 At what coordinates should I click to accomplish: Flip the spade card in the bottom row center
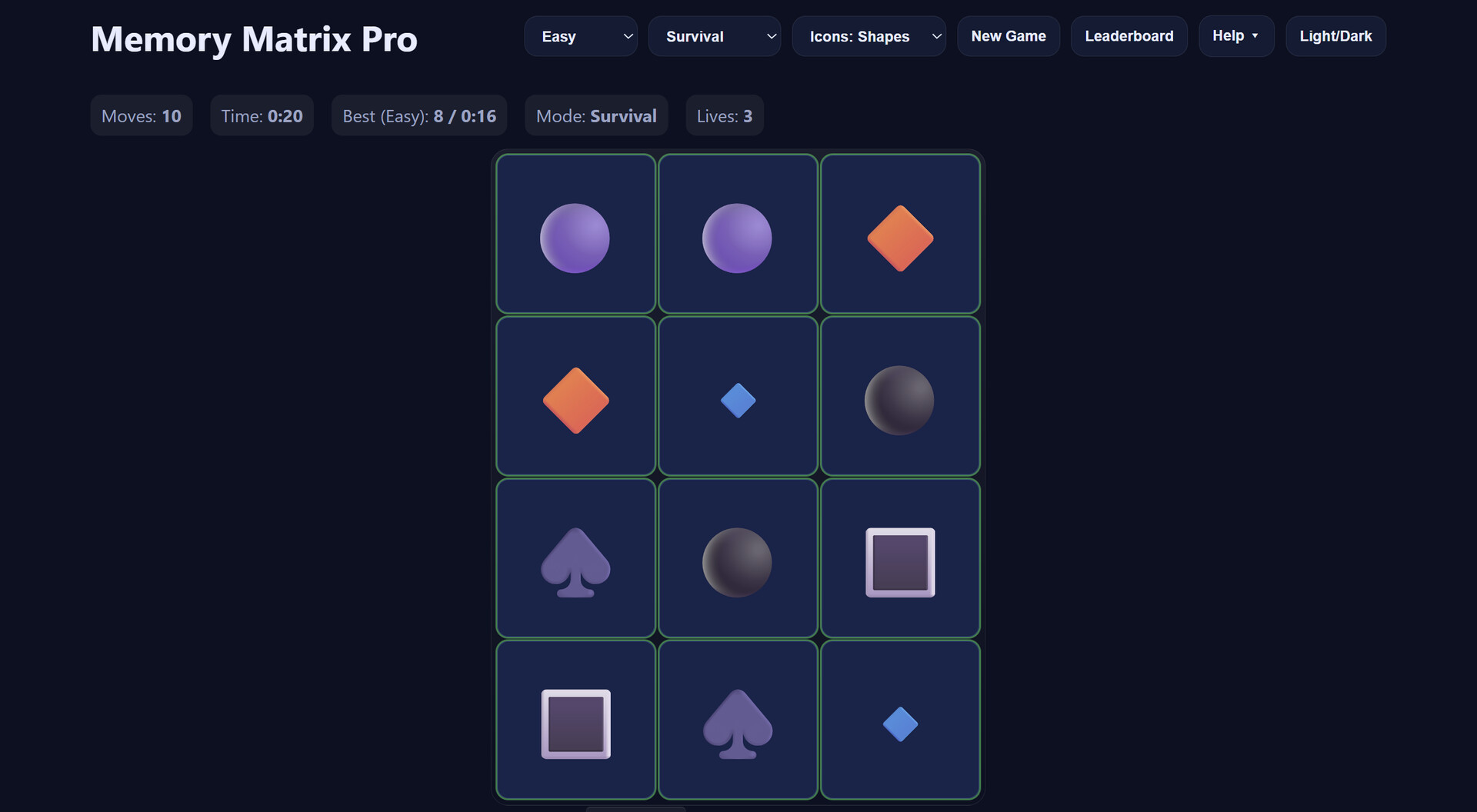pos(737,720)
